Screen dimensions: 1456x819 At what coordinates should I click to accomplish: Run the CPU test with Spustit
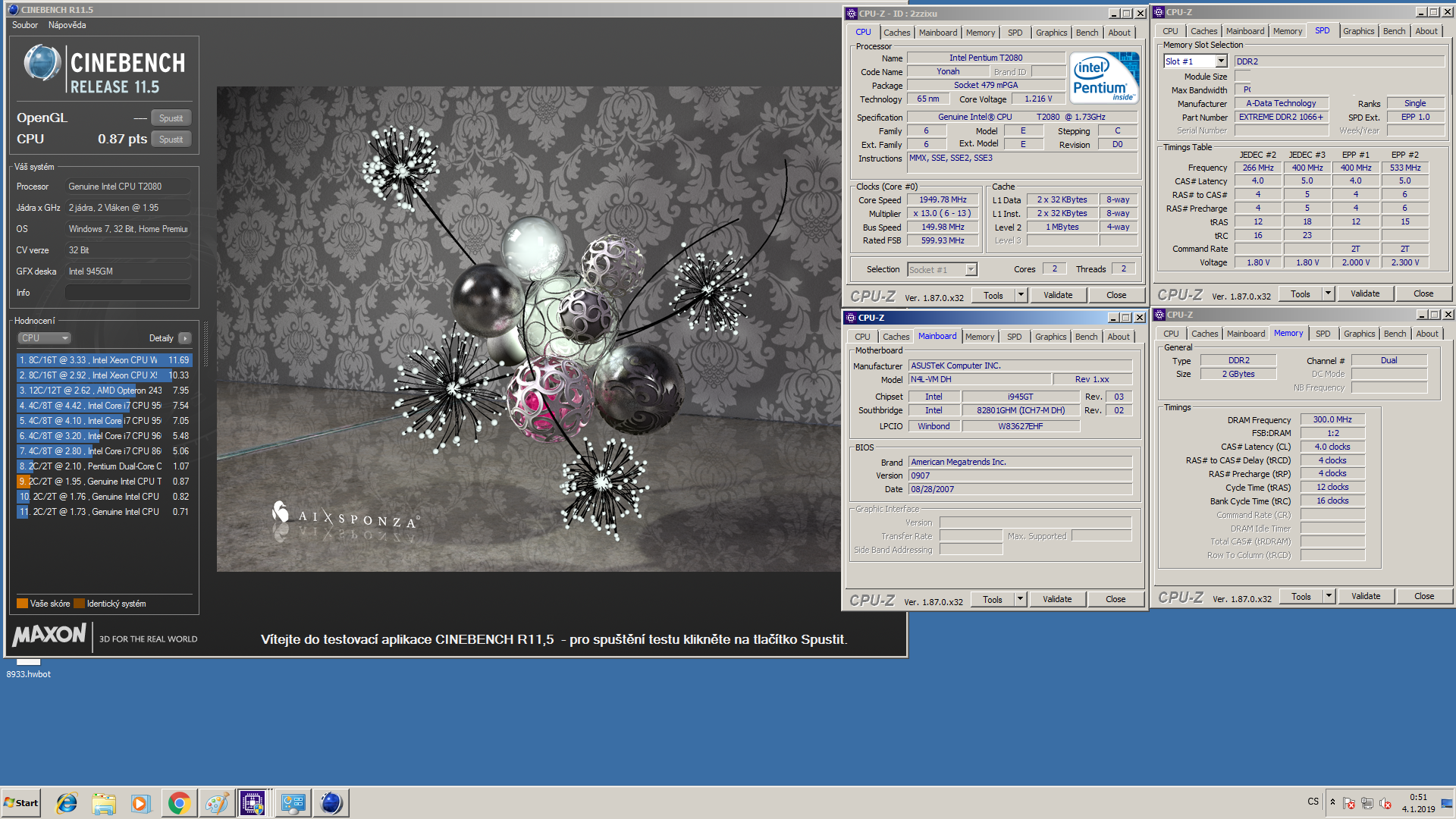[x=171, y=140]
